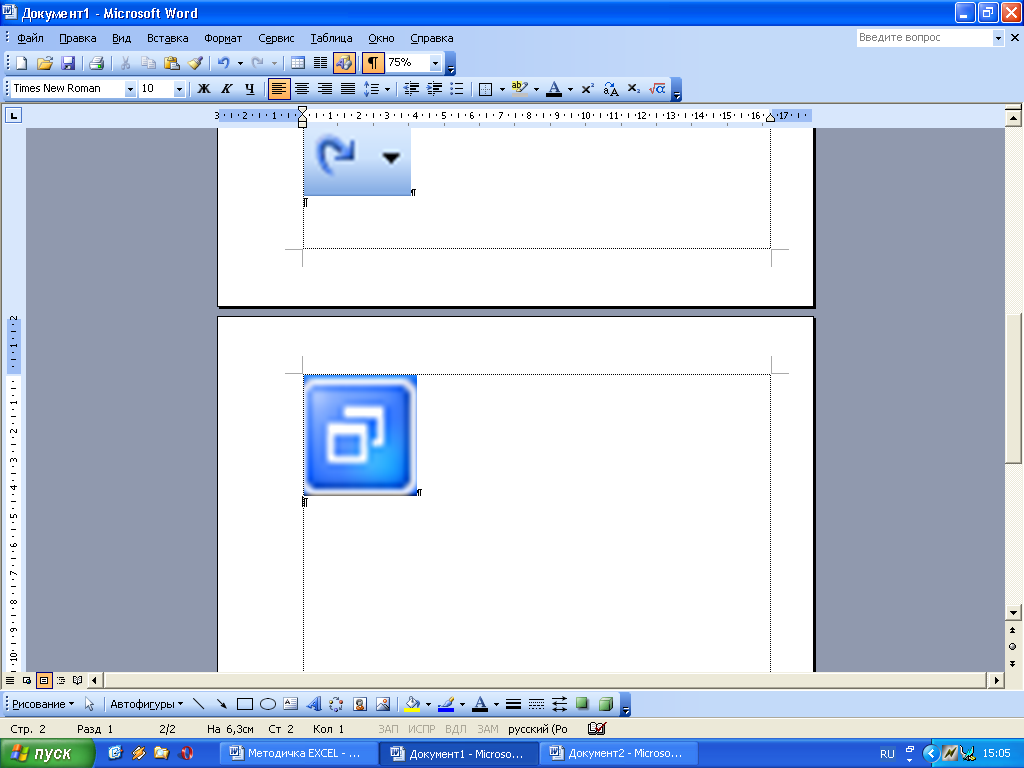Switch to Методичка EXCEL taskbar window
1024x768 pixels.
click(x=299, y=753)
